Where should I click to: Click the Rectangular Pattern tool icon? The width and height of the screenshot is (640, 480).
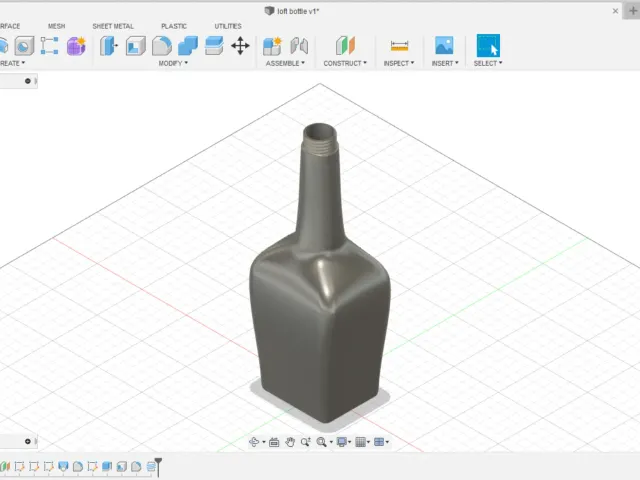[x=49, y=46]
